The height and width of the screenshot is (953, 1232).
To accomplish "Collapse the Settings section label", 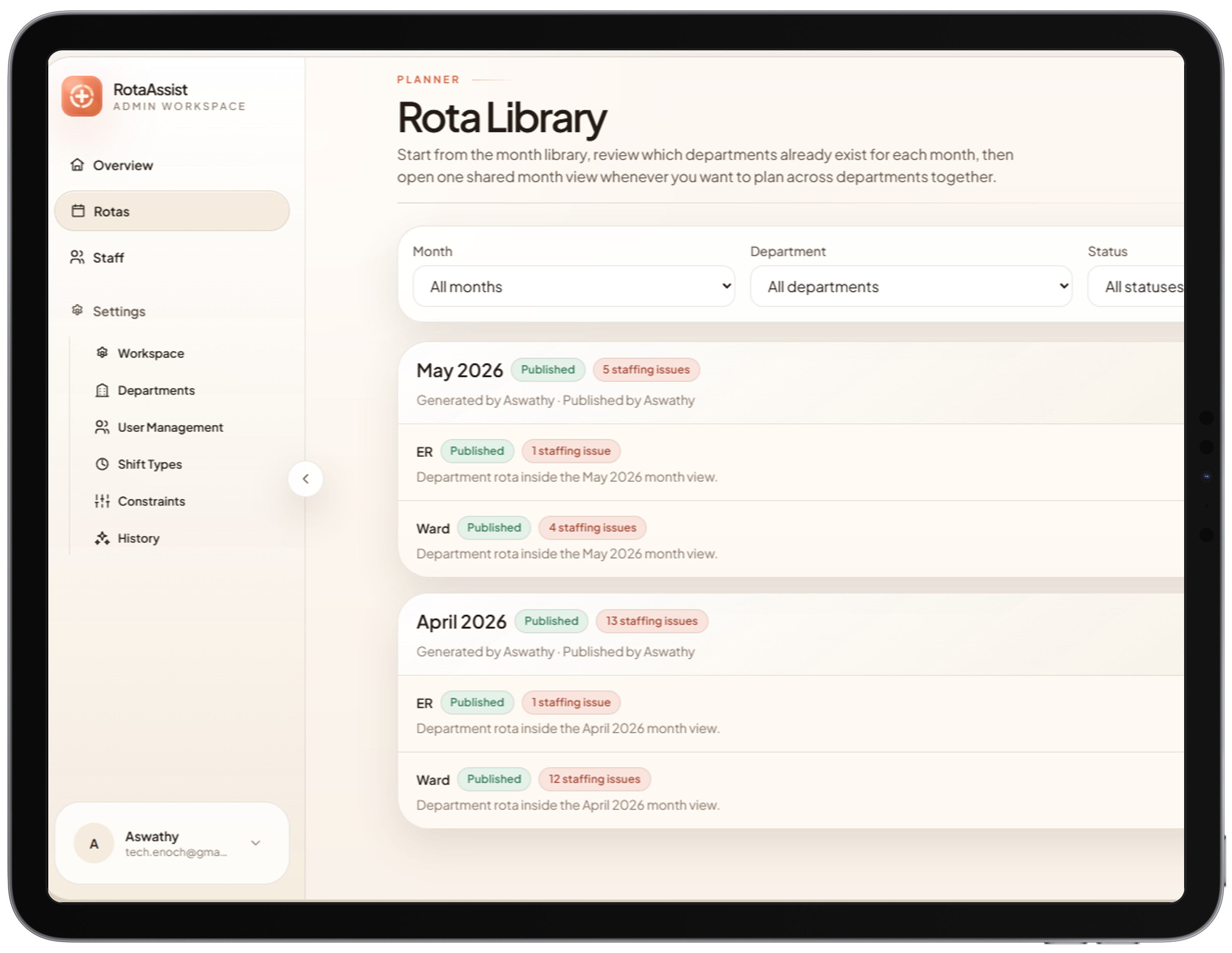I will pyautogui.click(x=119, y=311).
